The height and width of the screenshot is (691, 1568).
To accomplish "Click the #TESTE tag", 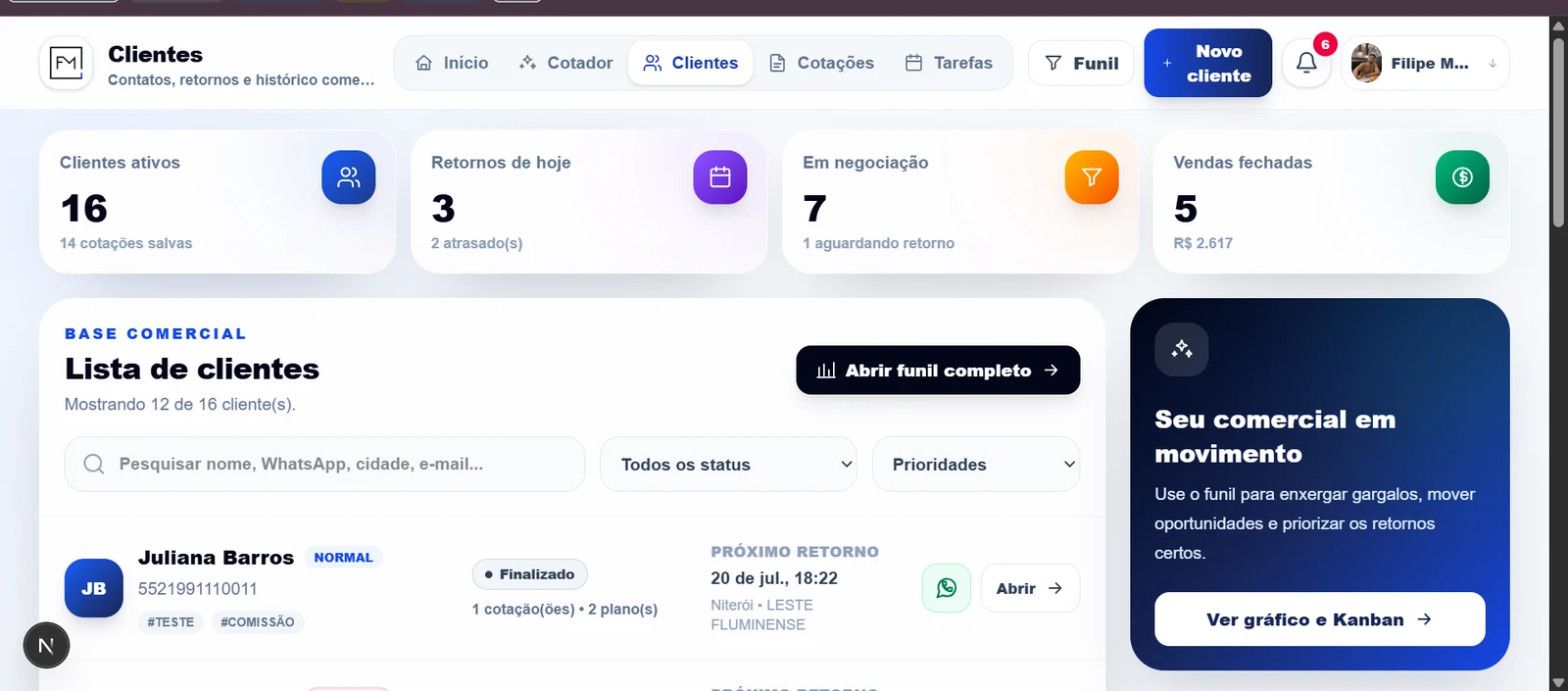I will pyautogui.click(x=171, y=622).
